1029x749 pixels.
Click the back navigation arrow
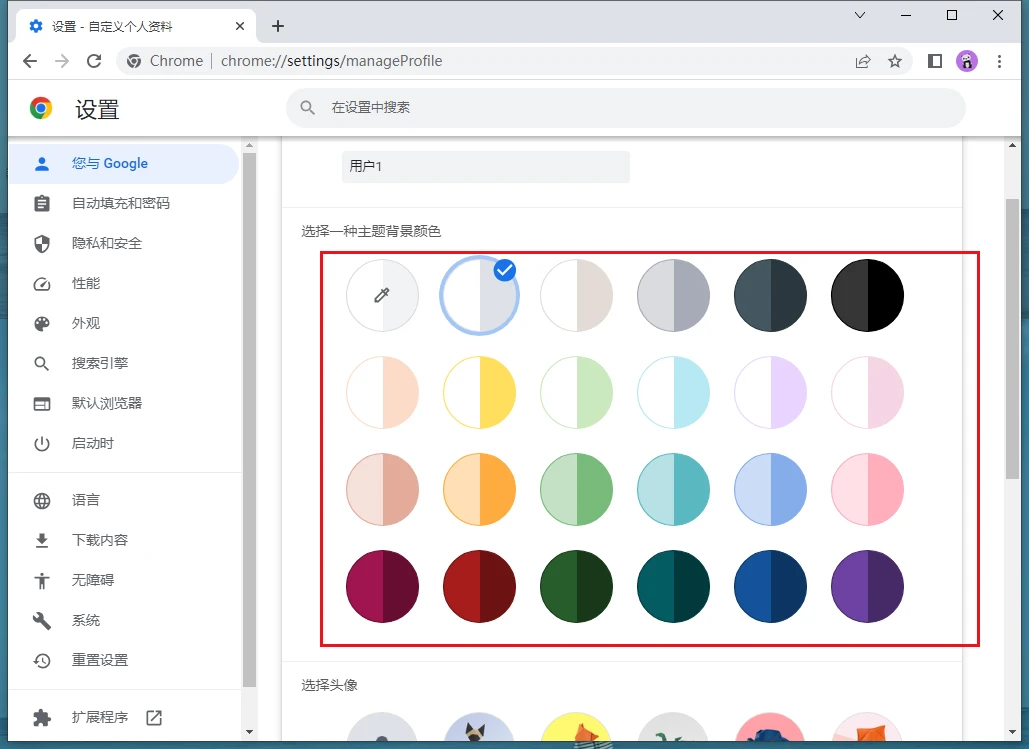tap(30, 61)
